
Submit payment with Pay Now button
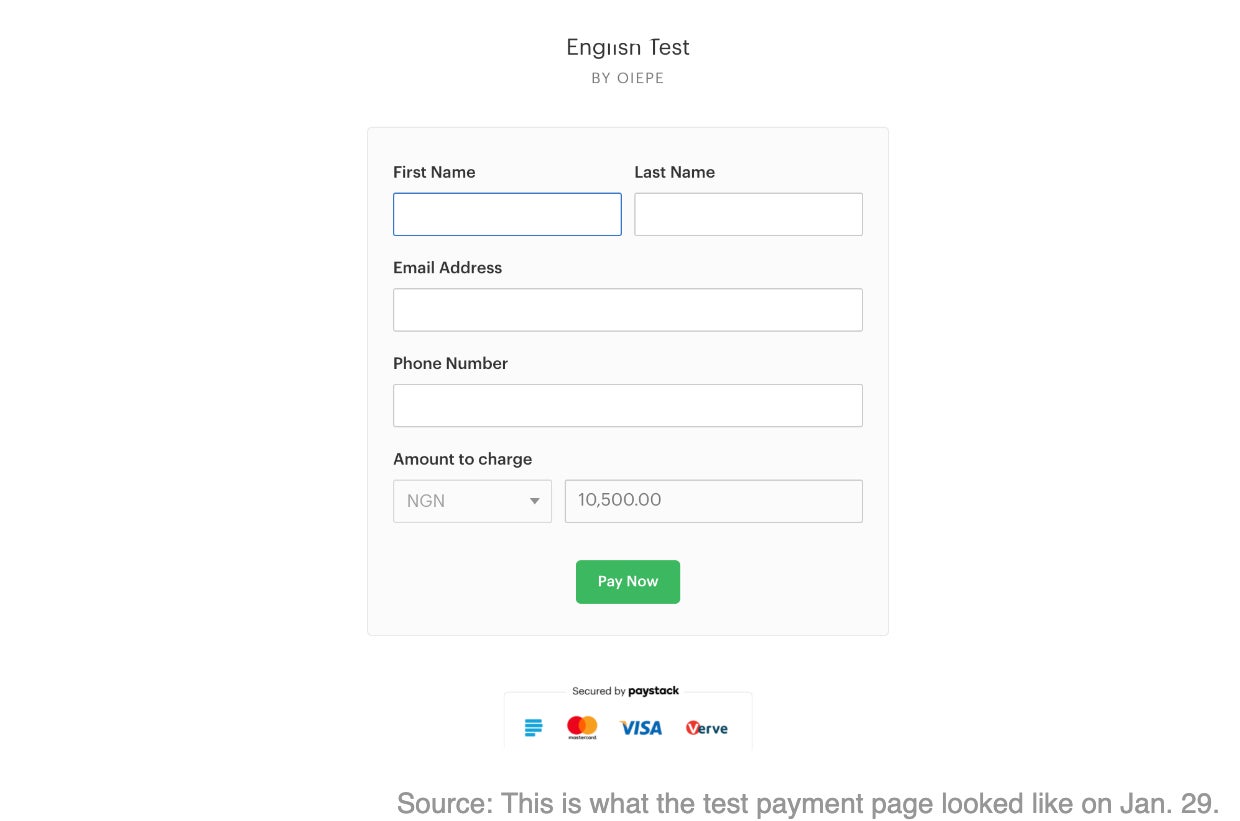(628, 582)
